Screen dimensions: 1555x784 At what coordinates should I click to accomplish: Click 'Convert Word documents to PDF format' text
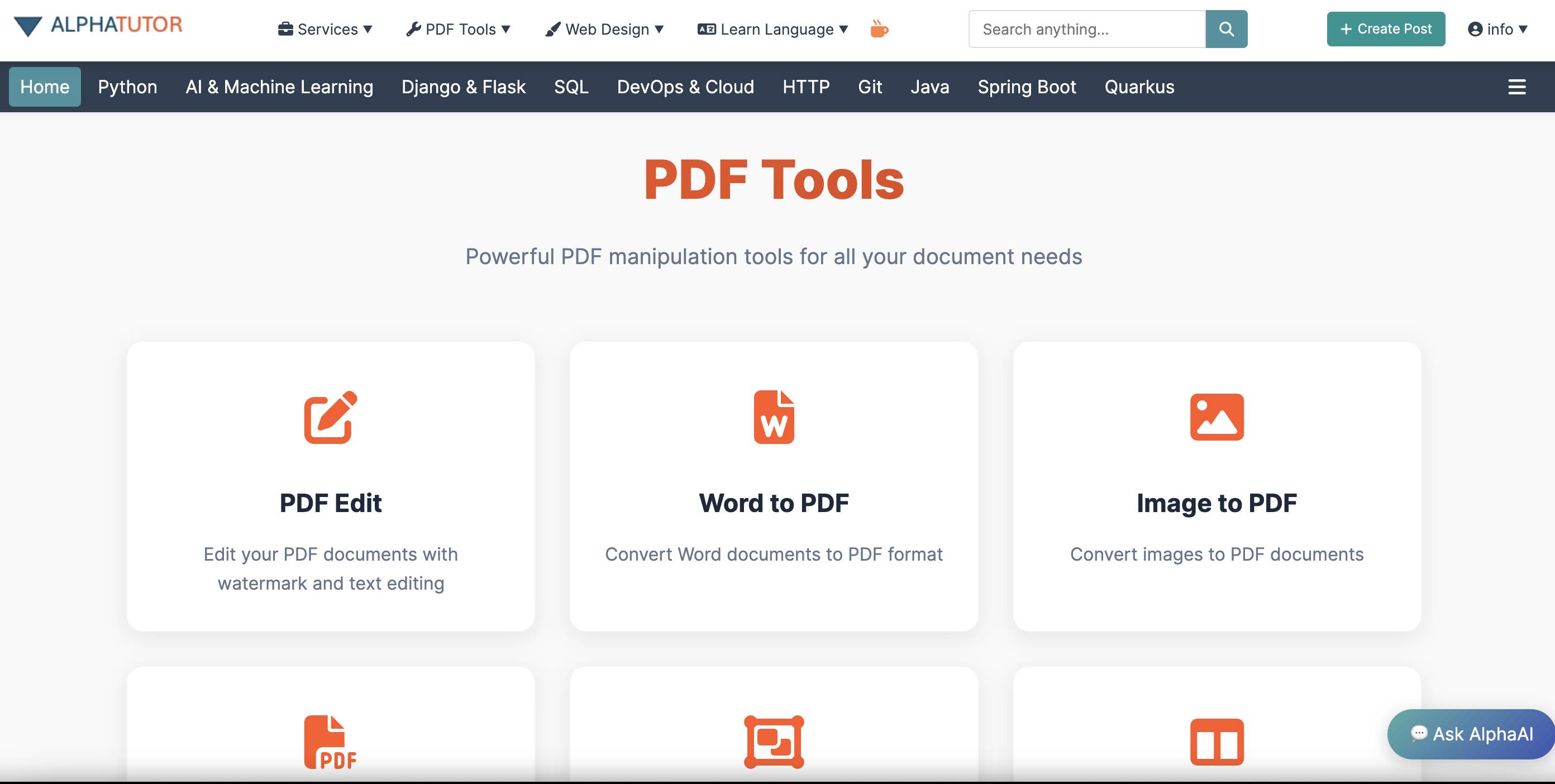[x=774, y=554]
